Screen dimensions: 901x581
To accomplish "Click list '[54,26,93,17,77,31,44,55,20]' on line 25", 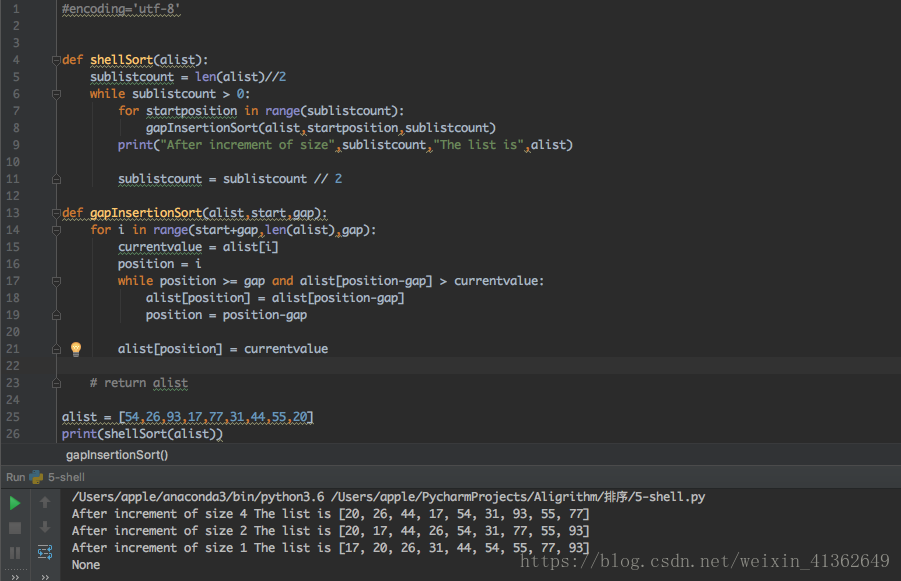I will coord(216,417).
